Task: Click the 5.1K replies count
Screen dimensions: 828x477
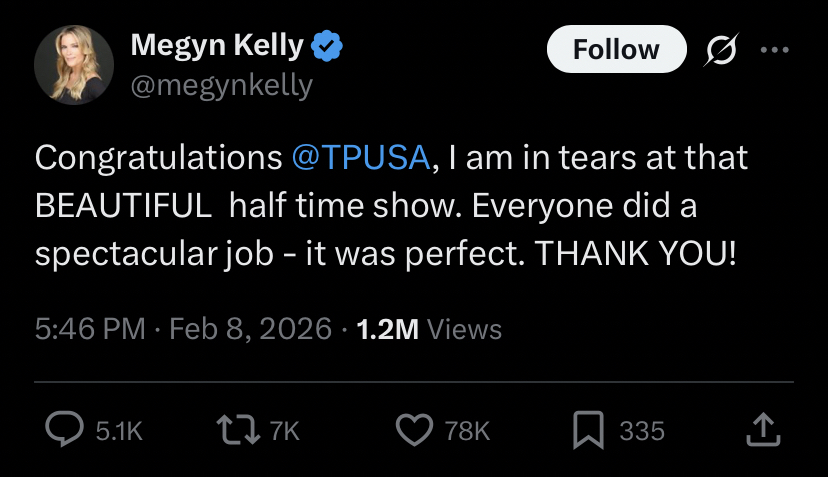Action: pyautogui.click(x=119, y=431)
